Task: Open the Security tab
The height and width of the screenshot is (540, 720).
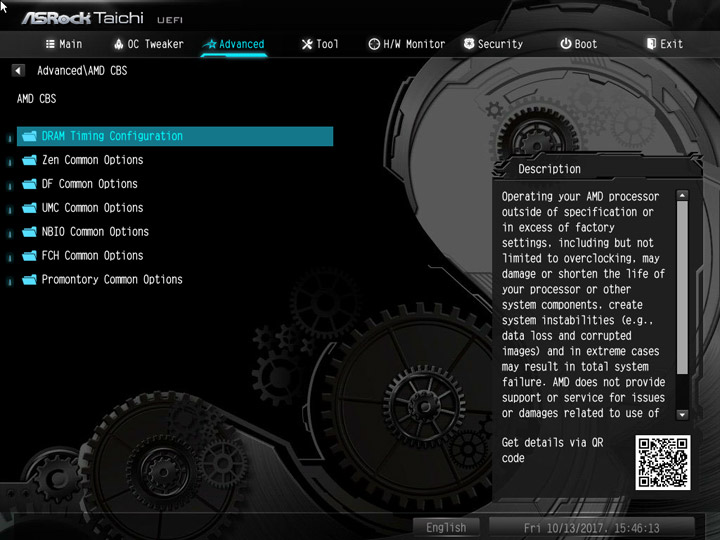Action: click(493, 44)
